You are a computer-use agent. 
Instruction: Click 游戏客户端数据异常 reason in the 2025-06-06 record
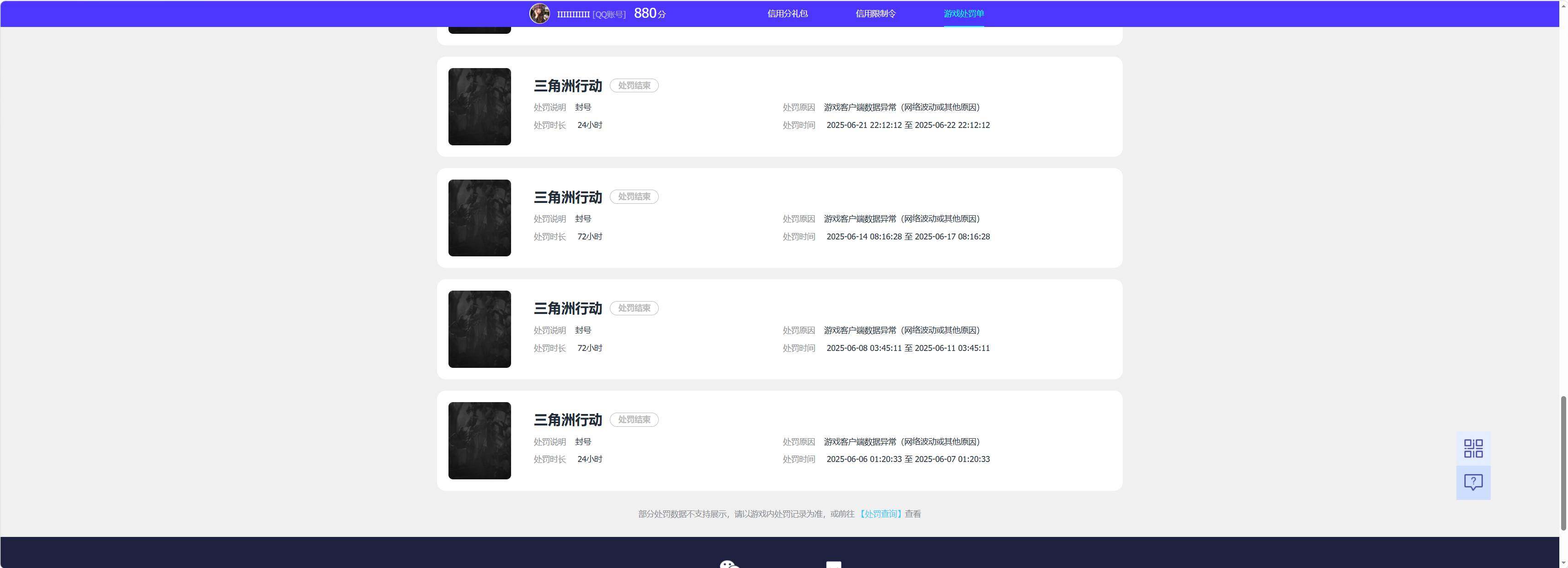point(902,441)
